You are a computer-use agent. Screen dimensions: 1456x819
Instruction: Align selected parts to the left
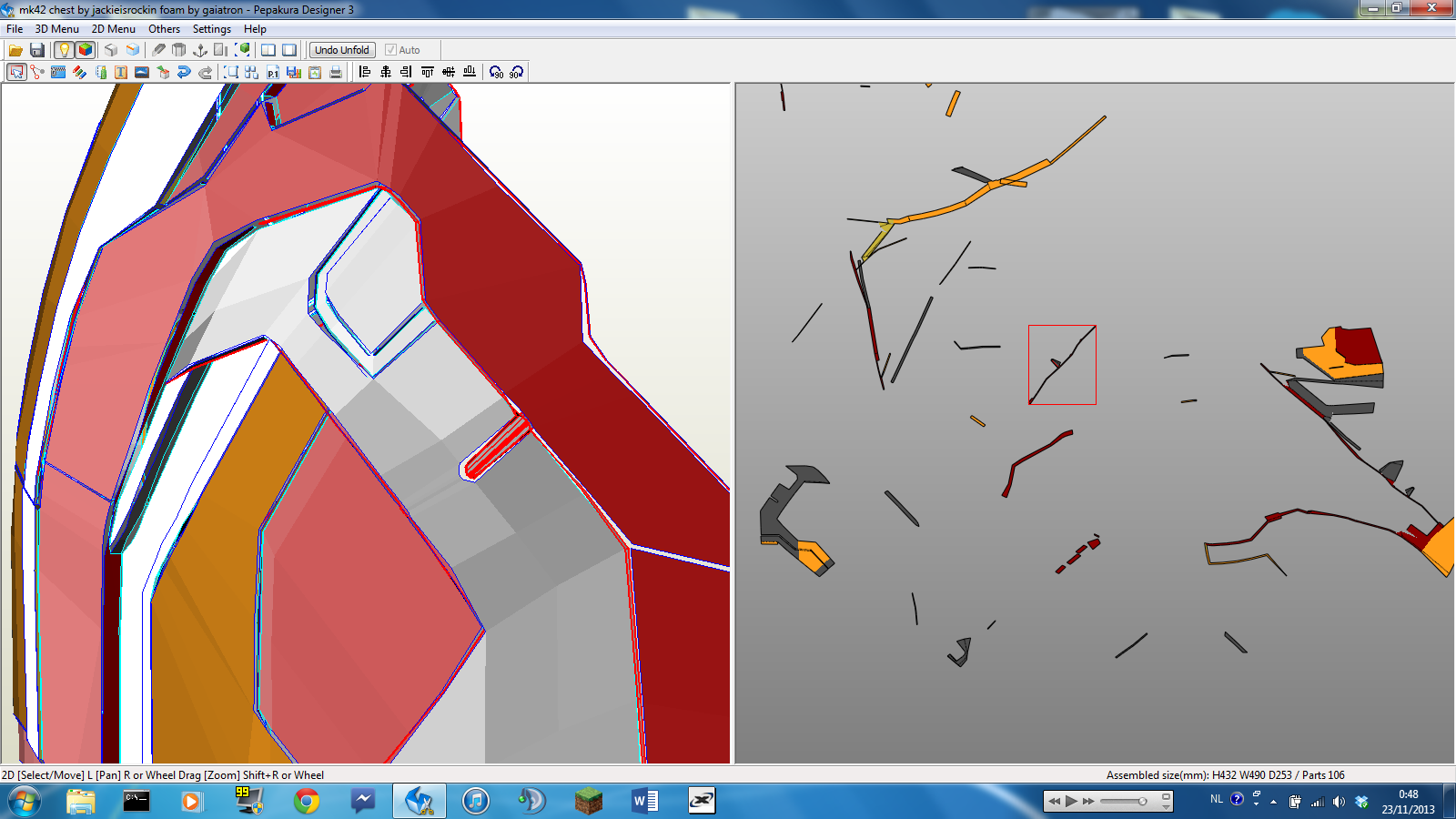[364, 72]
